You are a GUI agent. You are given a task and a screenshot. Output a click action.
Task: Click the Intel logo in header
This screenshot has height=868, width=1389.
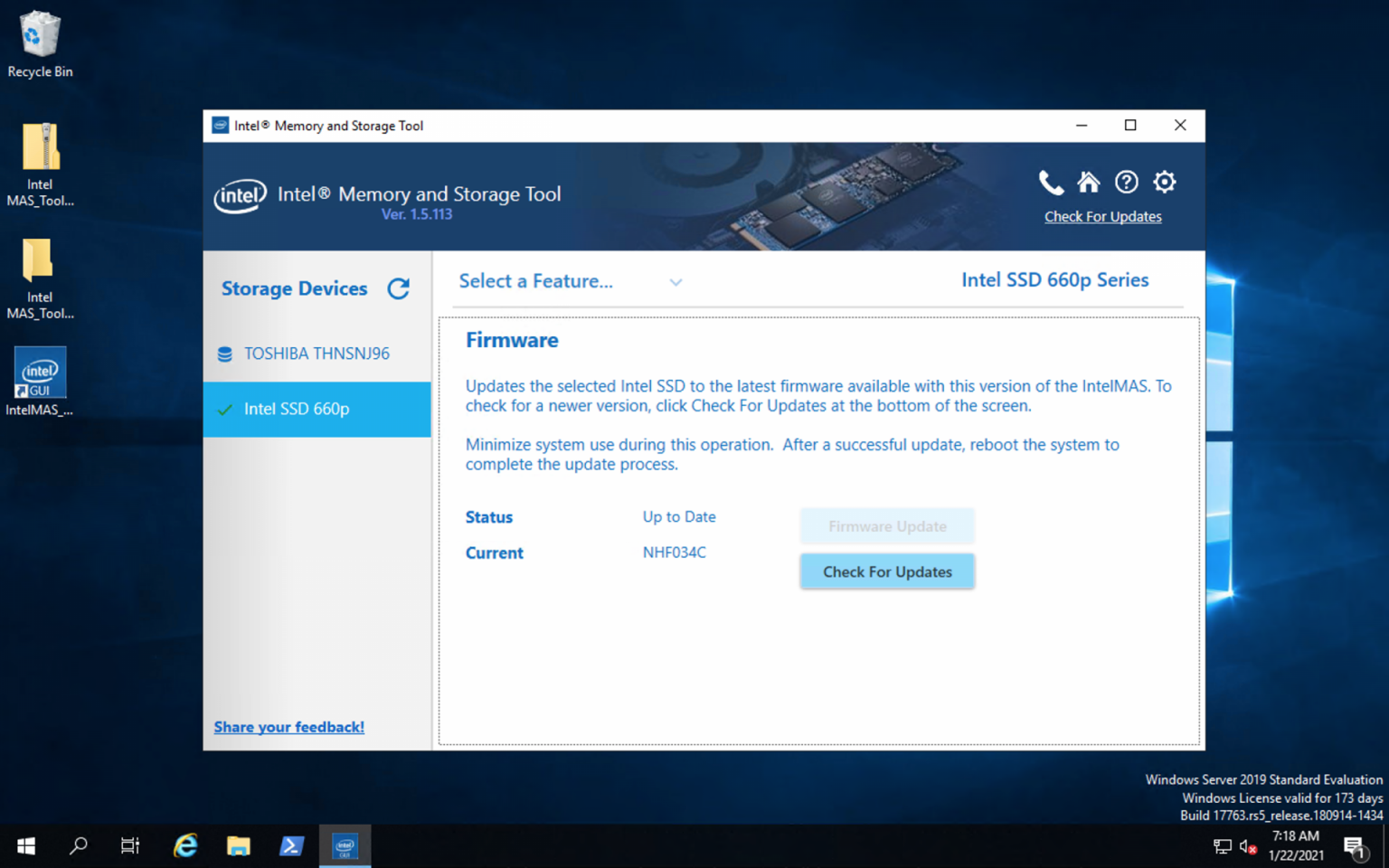pos(241,195)
